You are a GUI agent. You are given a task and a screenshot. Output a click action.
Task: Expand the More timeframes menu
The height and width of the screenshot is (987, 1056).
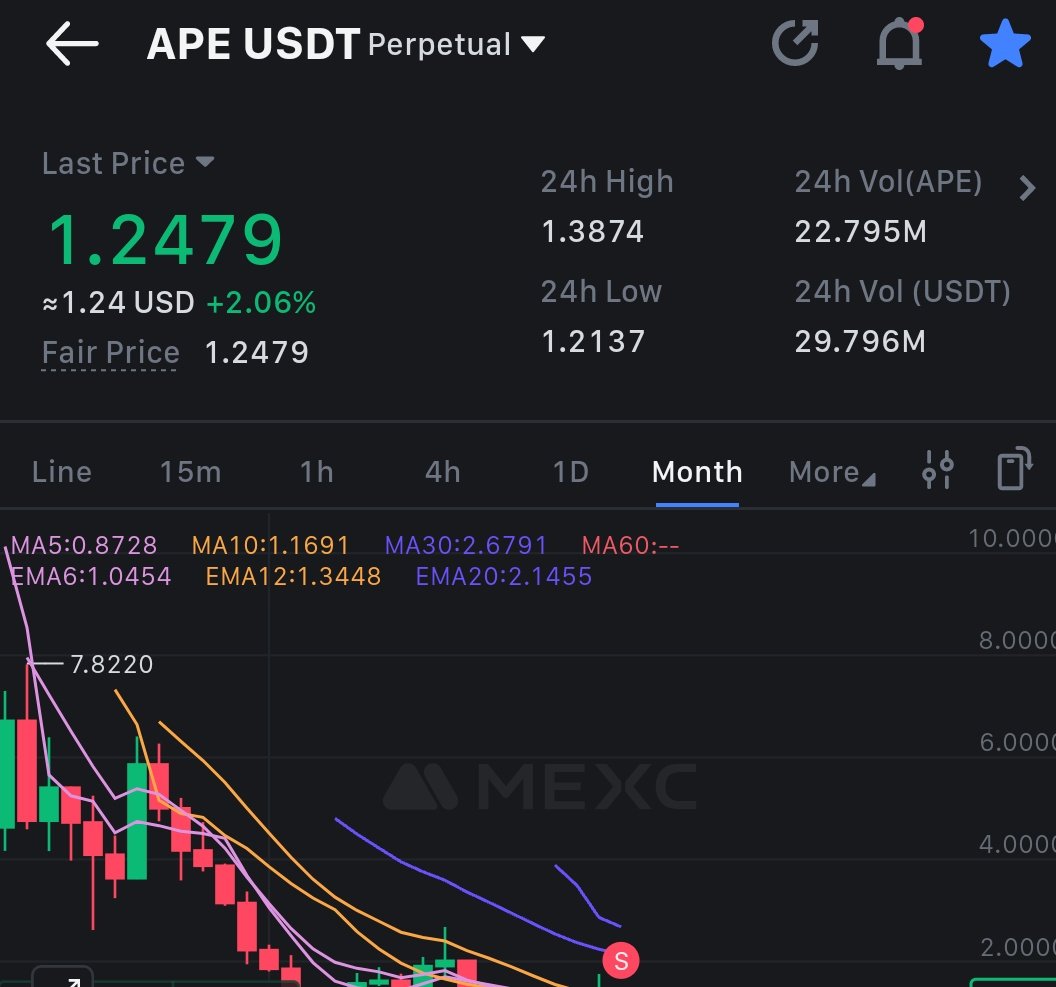click(x=830, y=471)
